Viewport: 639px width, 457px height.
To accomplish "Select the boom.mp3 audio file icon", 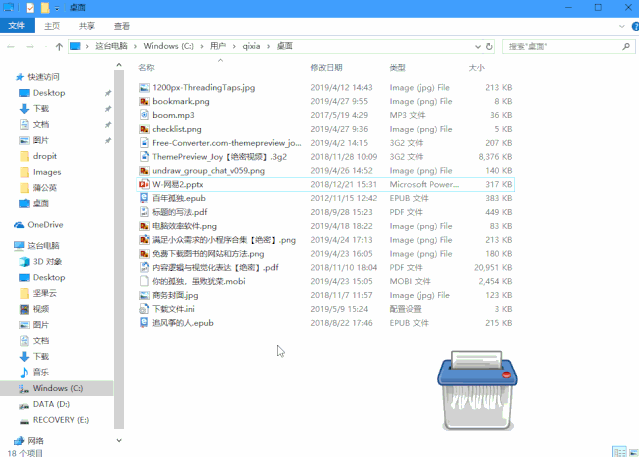I will (144, 115).
